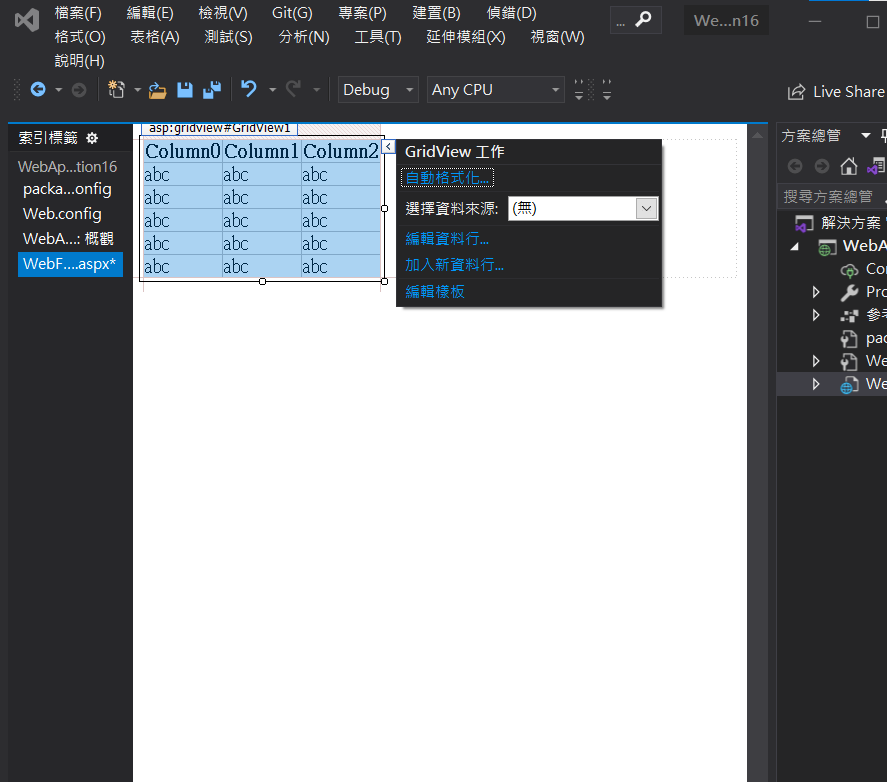Switch to the WebA...: 概觀 tab

[x=68, y=239]
